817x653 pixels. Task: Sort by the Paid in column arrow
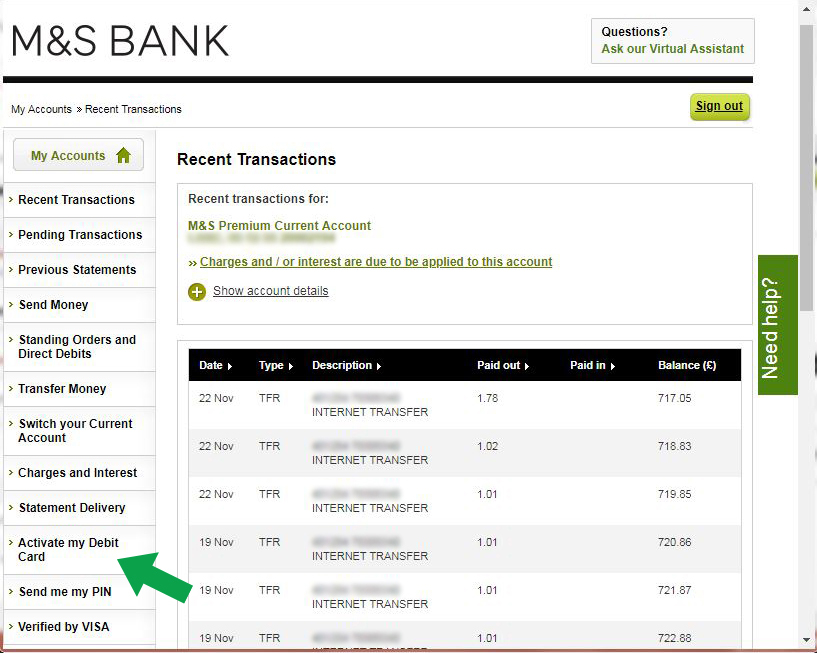(x=613, y=366)
